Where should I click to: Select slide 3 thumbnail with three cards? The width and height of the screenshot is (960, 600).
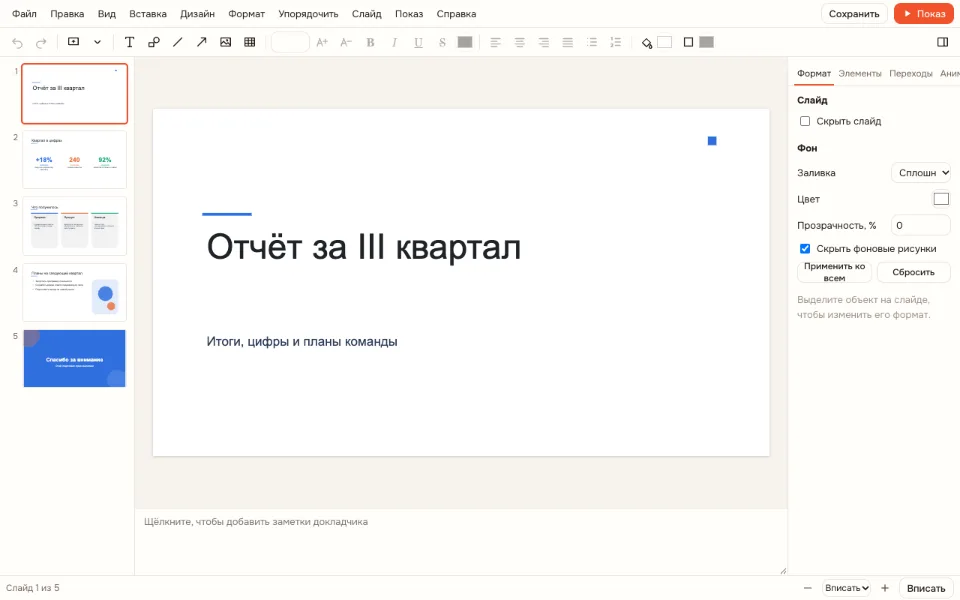click(75, 226)
